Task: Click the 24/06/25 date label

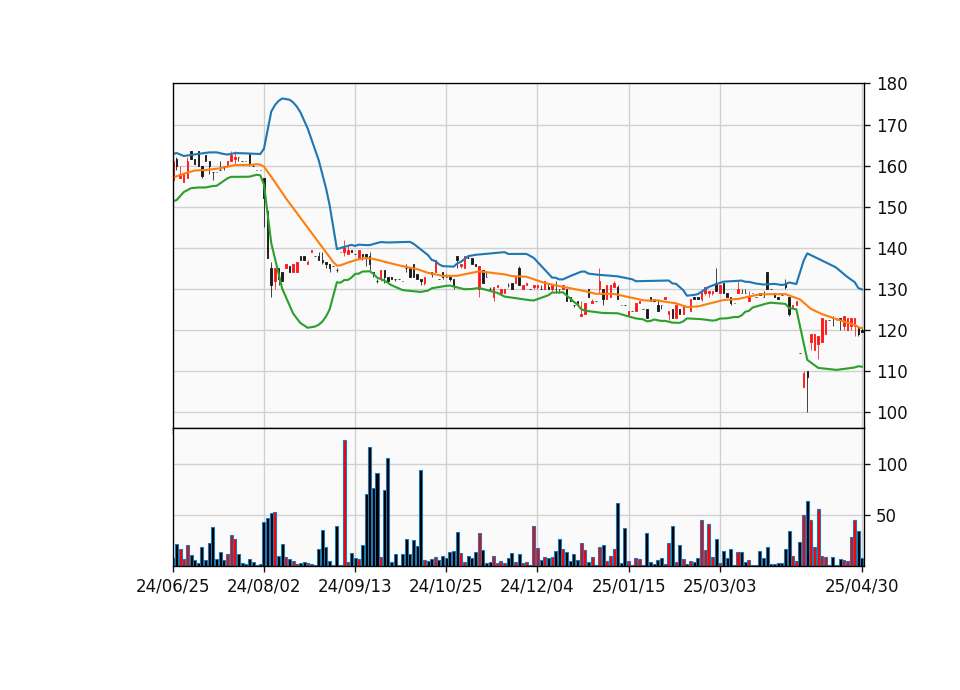Action: [x=173, y=587]
